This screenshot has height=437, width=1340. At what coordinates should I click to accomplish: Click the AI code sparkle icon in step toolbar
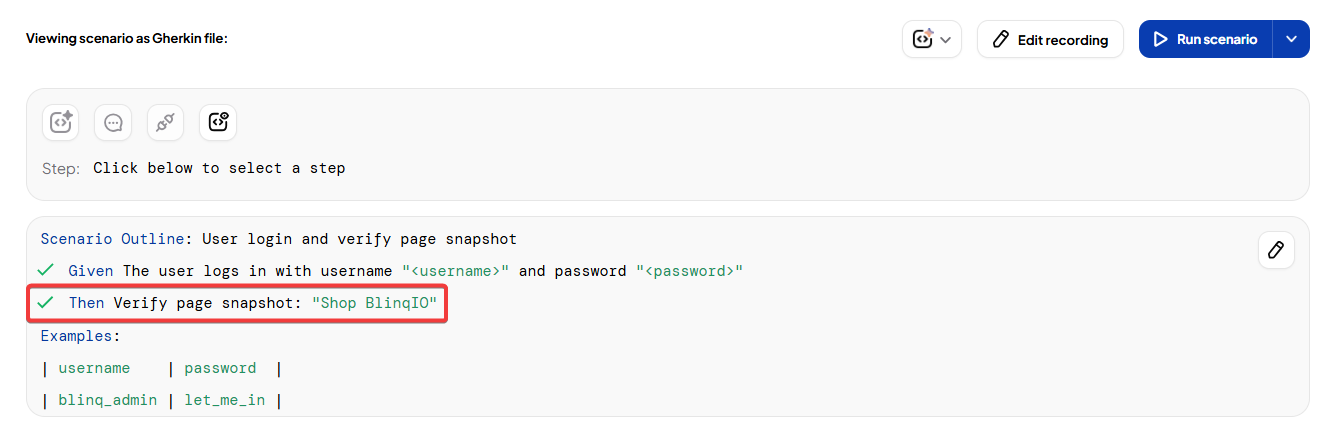tap(60, 122)
